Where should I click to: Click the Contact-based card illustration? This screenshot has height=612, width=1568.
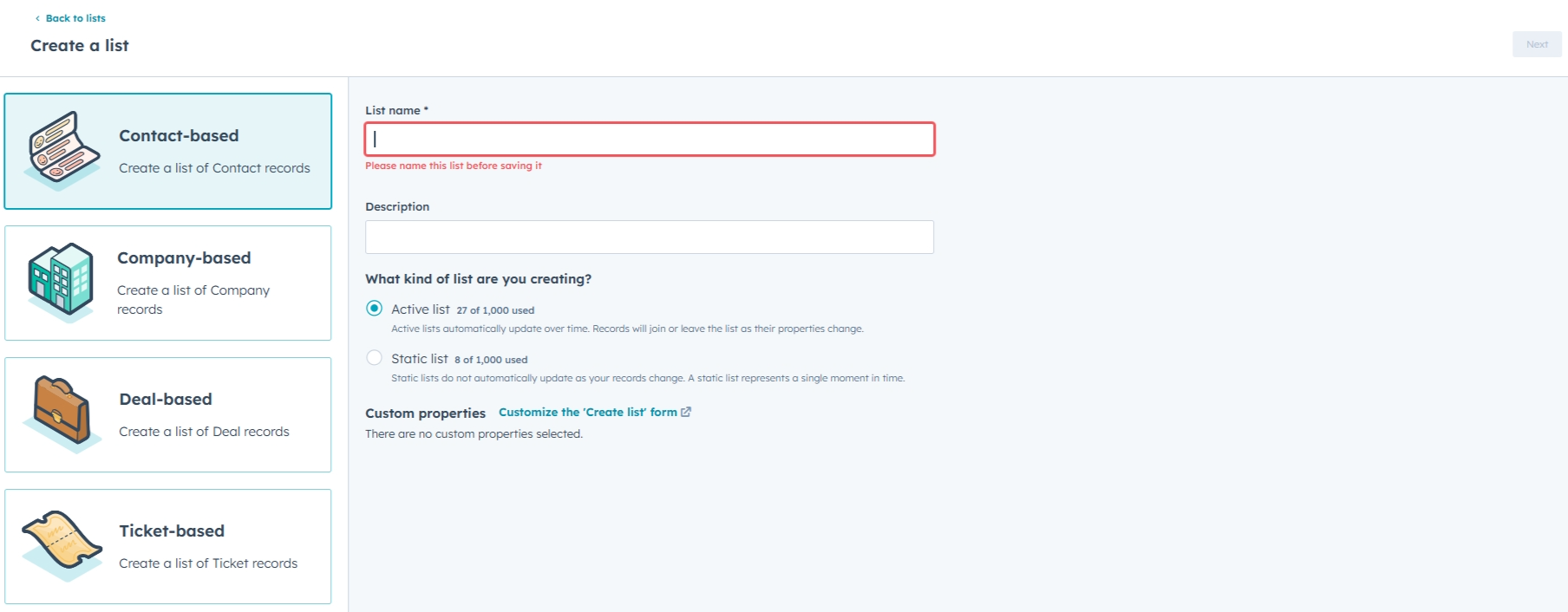click(62, 151)
